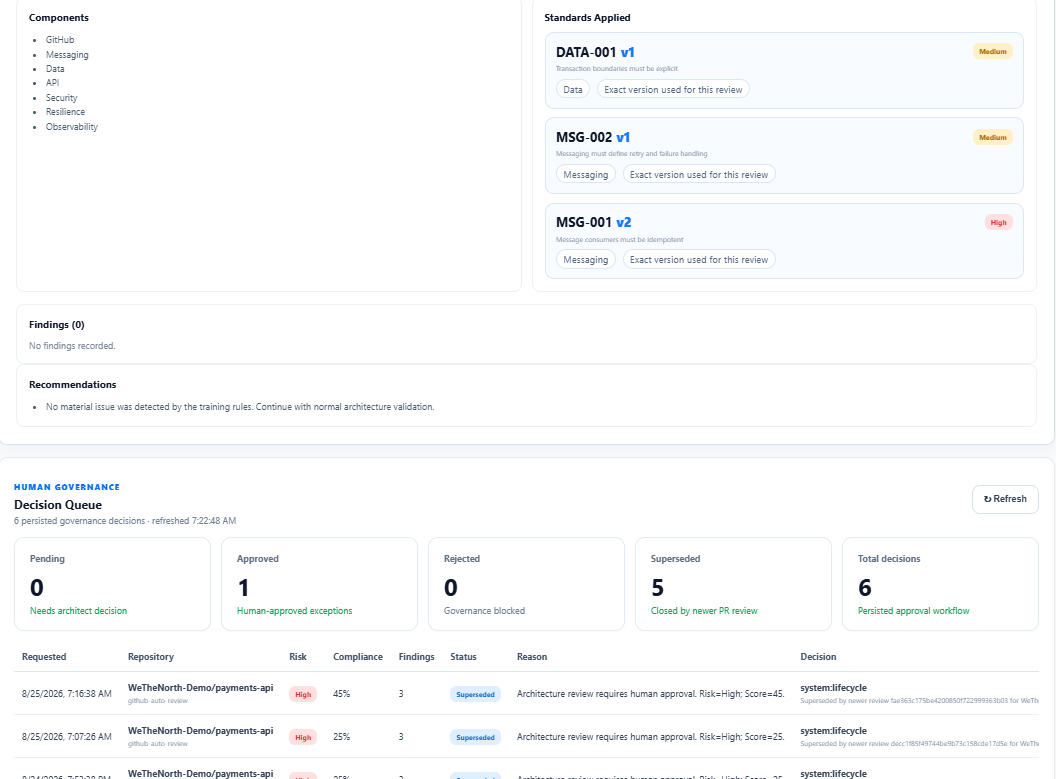The image size is (1056, 779).
Task: Select Security in the Components list
Action: [61, 98]
